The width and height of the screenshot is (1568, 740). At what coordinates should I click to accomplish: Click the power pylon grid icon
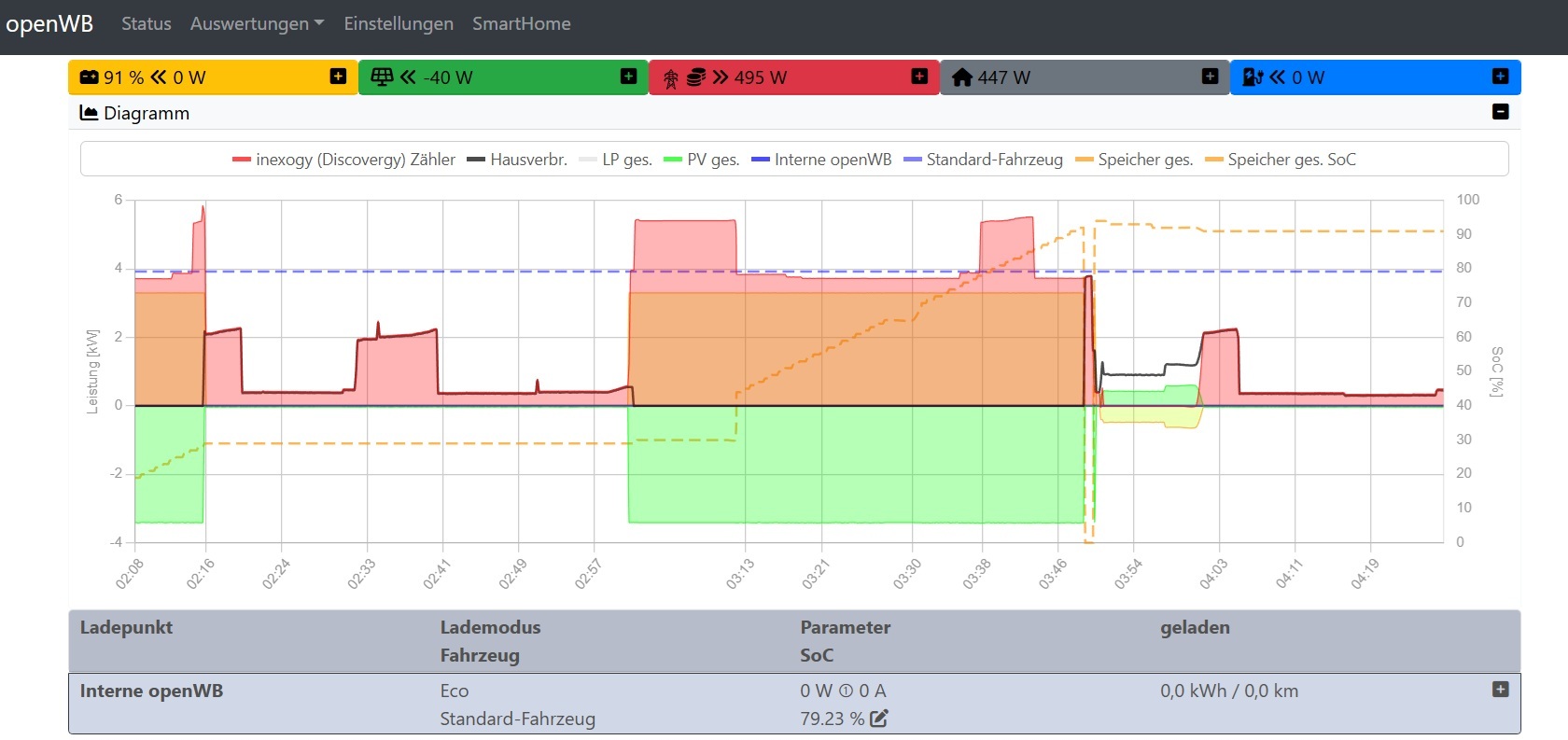pos(671,78)
